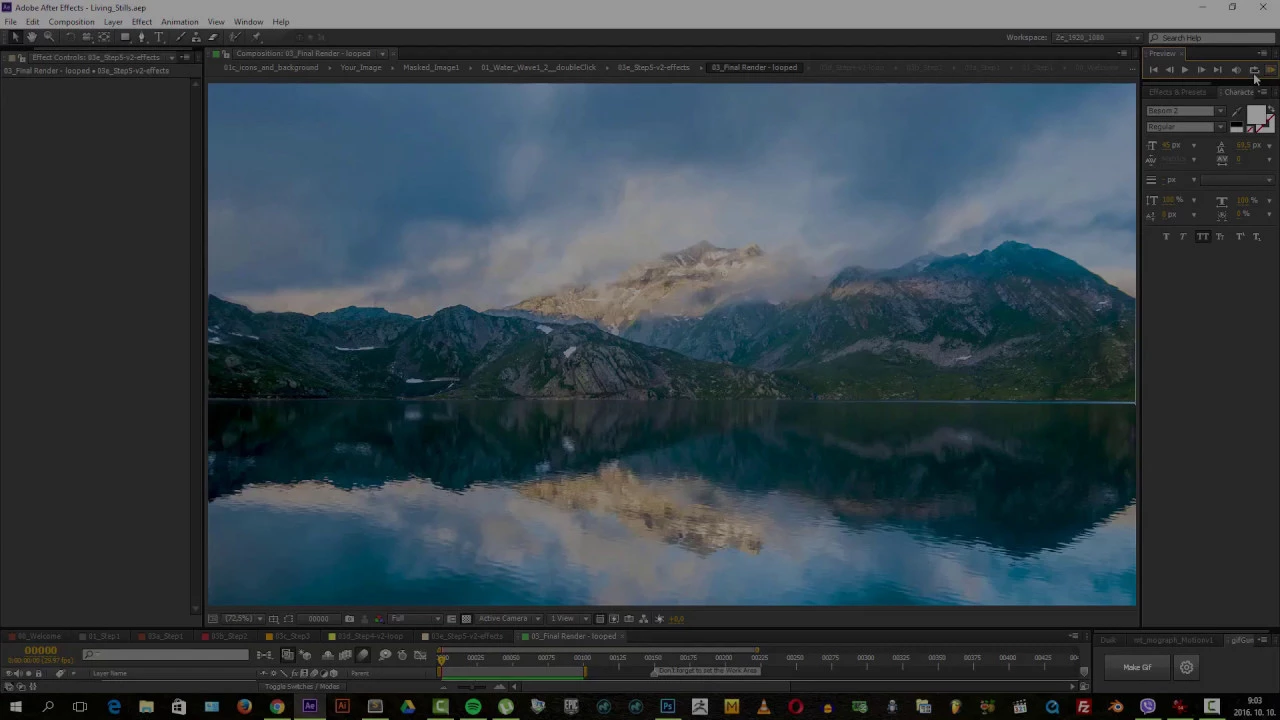This screenshot has height=720, width=1280.
Task: Click Toggle Switches / Modes button
Action: (x=302, y=686)
